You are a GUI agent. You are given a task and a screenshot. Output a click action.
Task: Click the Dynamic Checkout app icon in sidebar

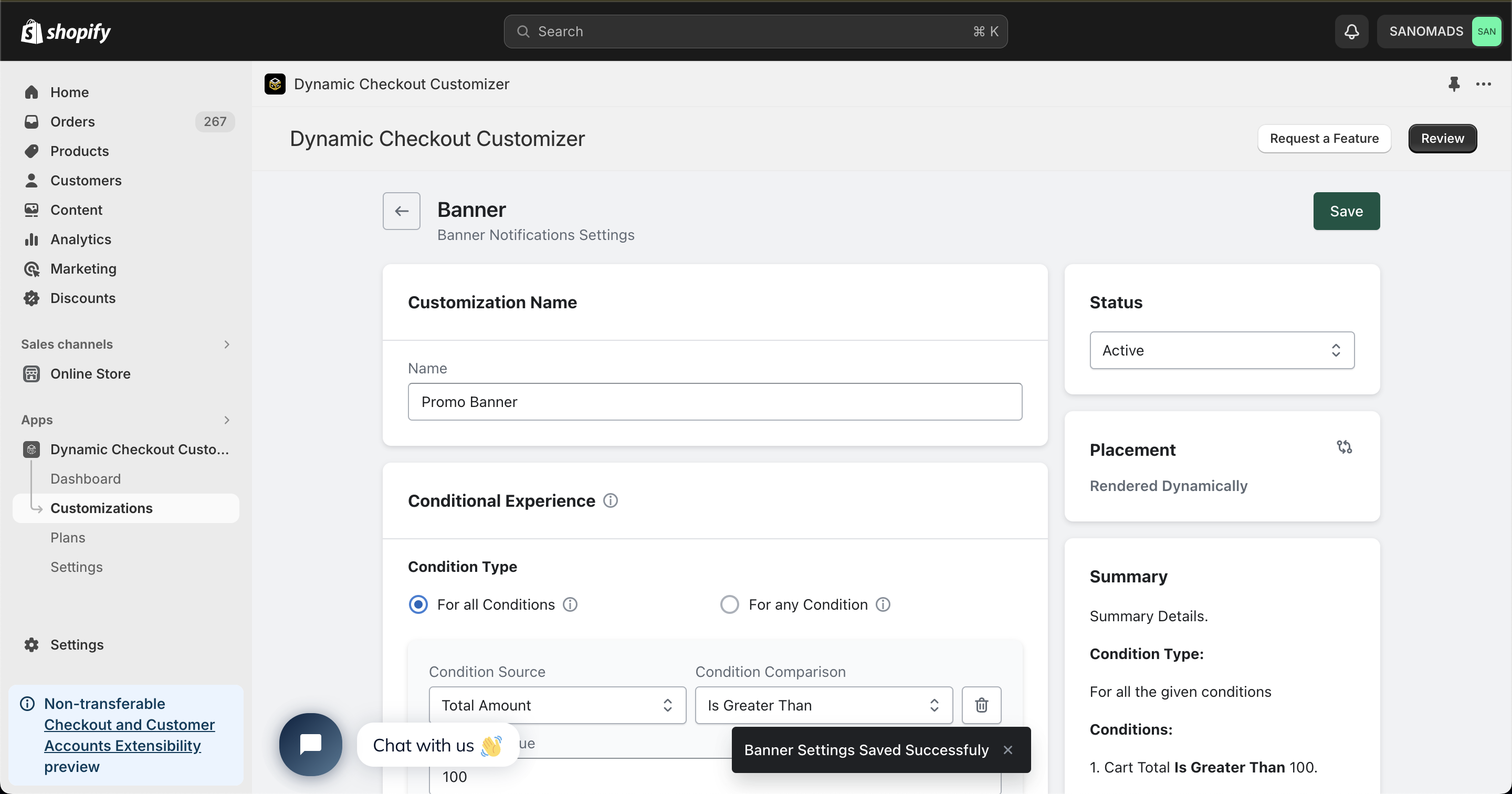coord(31,450)
